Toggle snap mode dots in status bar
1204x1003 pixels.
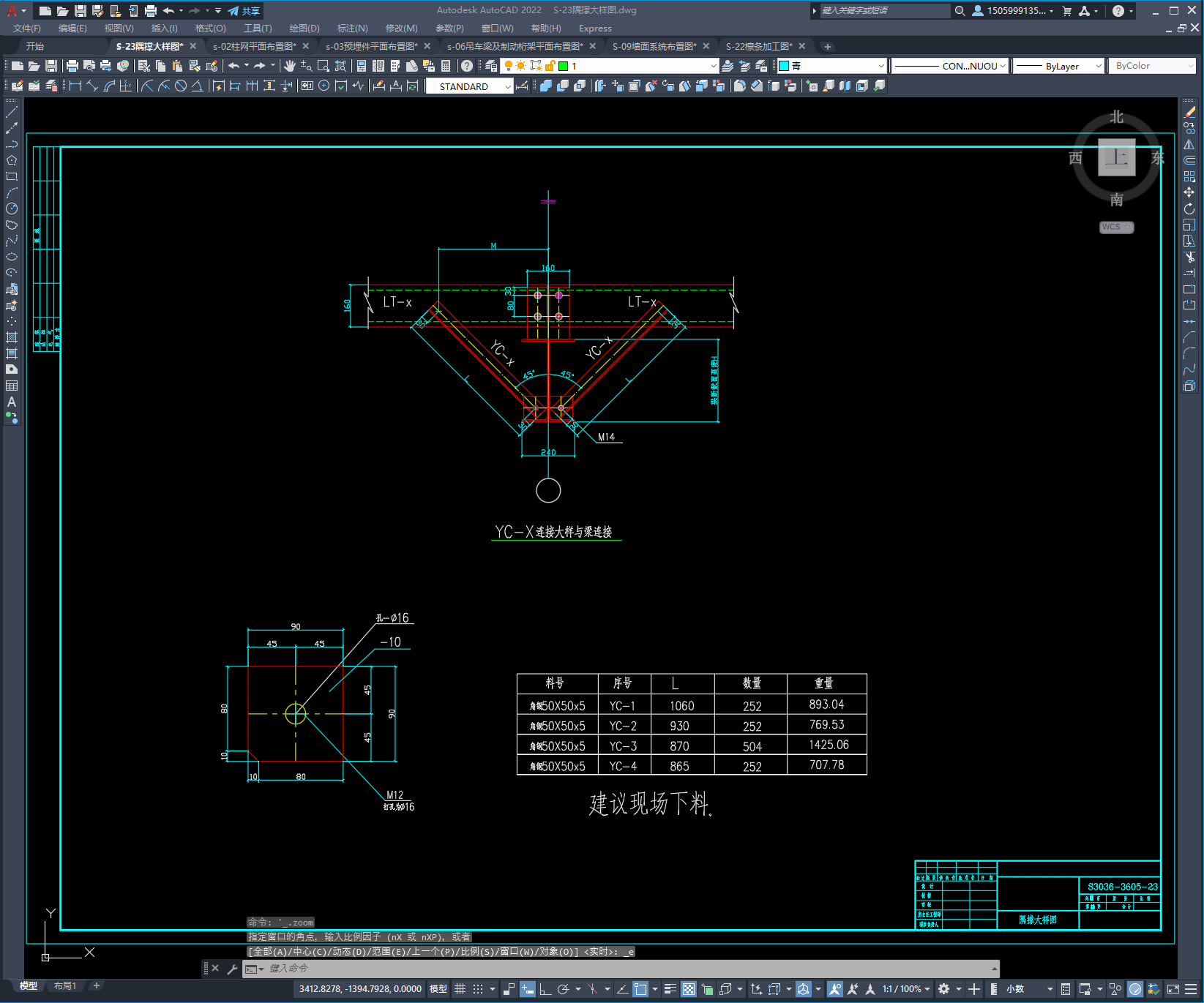click(478, 989)
